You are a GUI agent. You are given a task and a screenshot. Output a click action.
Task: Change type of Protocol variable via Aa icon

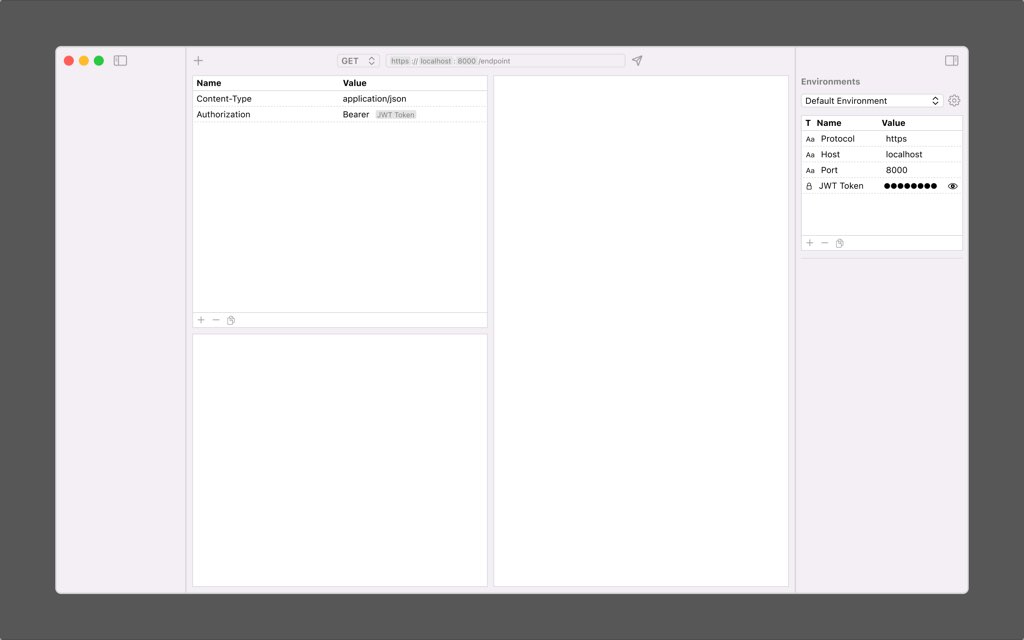[810, 139]
